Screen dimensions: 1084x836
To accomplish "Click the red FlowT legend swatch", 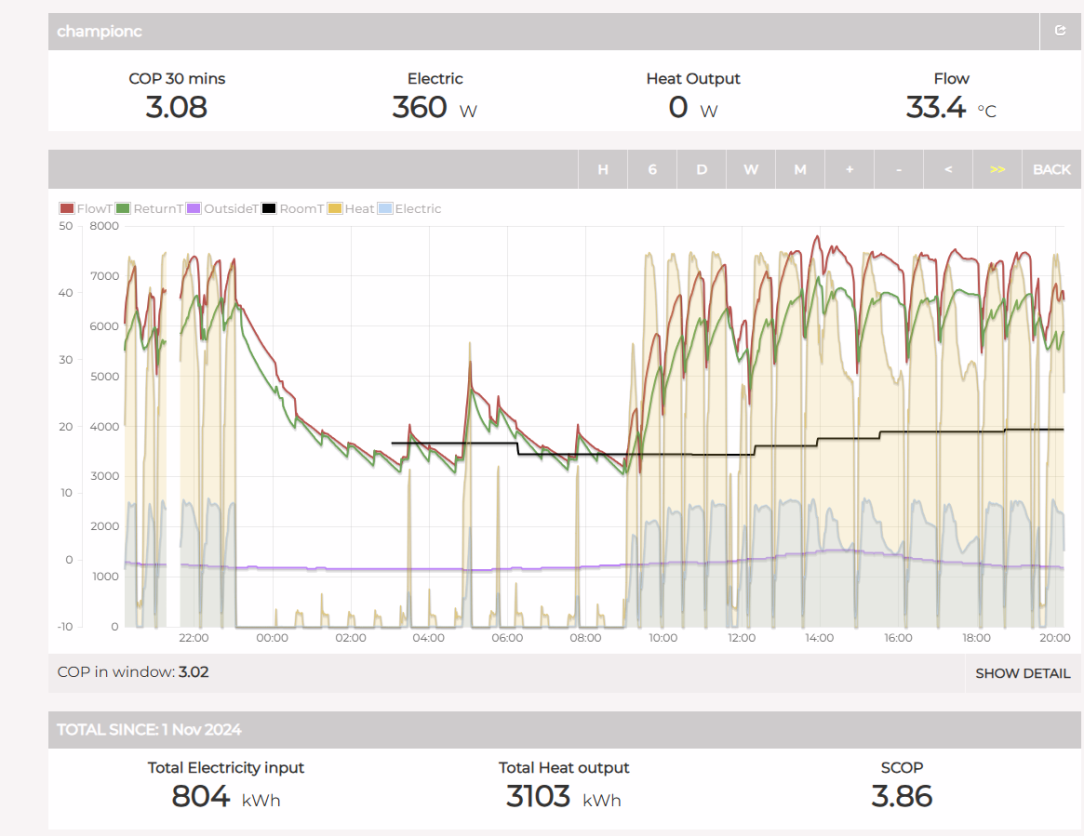I will [67, 208].
